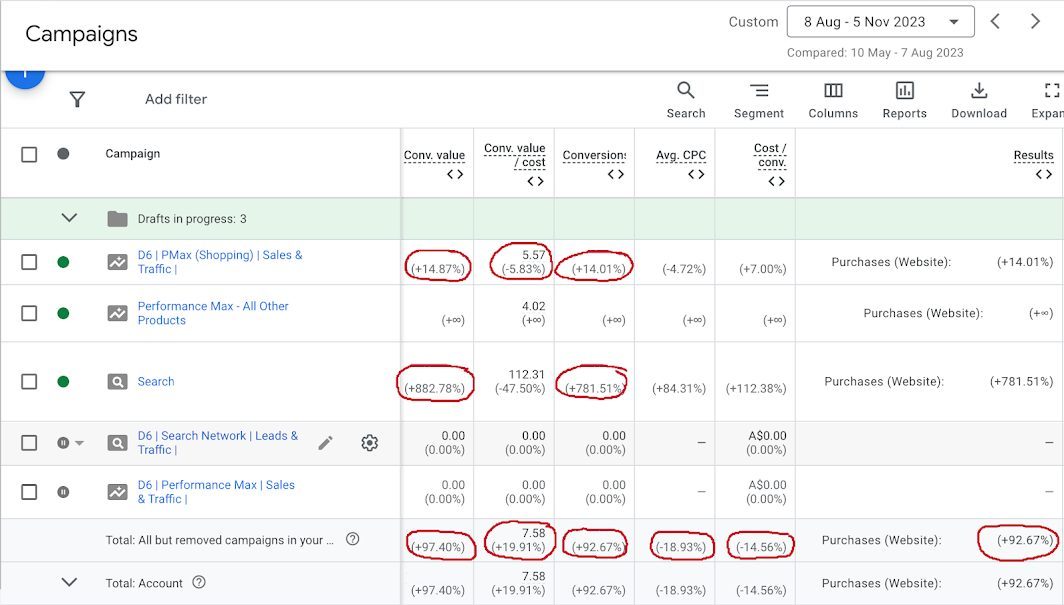Open settings gear for D6 Search Network campaign

(x=370, y=443)
